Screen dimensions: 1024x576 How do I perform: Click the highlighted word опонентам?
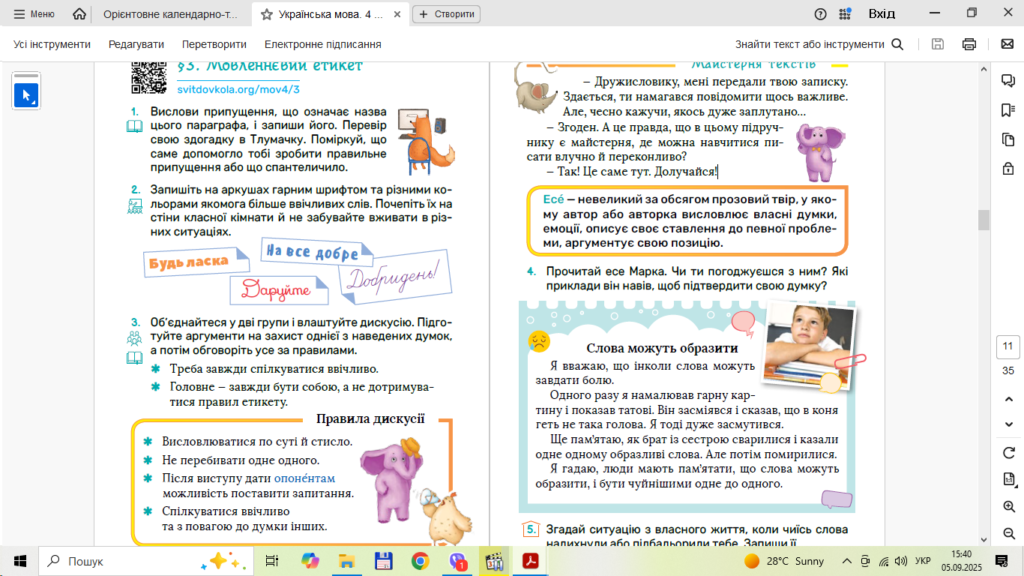tap(304, 478)
